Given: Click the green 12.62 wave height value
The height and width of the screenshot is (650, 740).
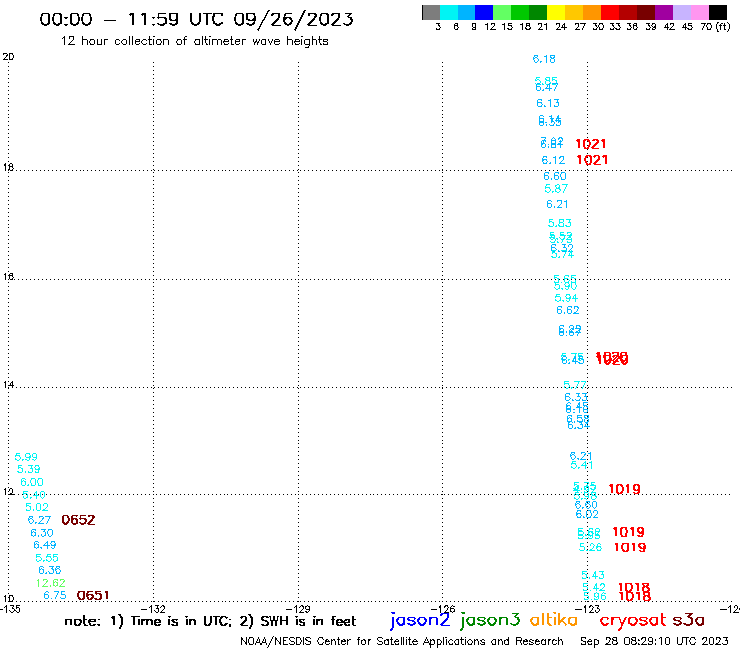Looking at the screenshot, I should coord(50,583).
